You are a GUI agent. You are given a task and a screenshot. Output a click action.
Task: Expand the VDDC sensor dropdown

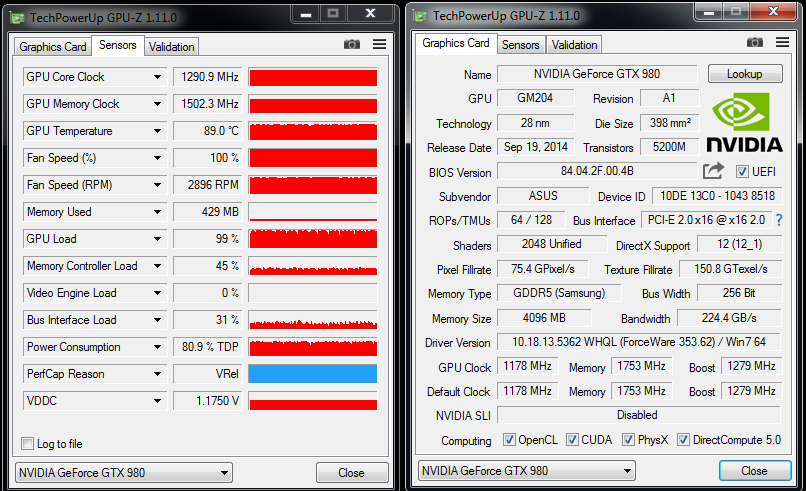(x=157, y=401)
